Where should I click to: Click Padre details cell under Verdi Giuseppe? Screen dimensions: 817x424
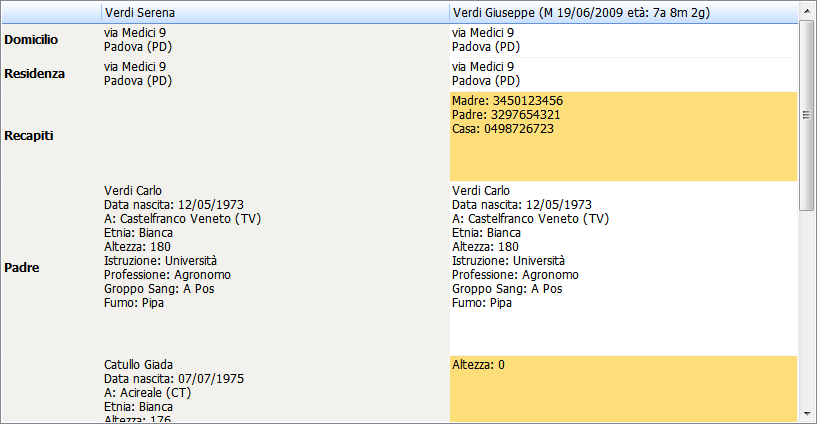pos(624,268)
